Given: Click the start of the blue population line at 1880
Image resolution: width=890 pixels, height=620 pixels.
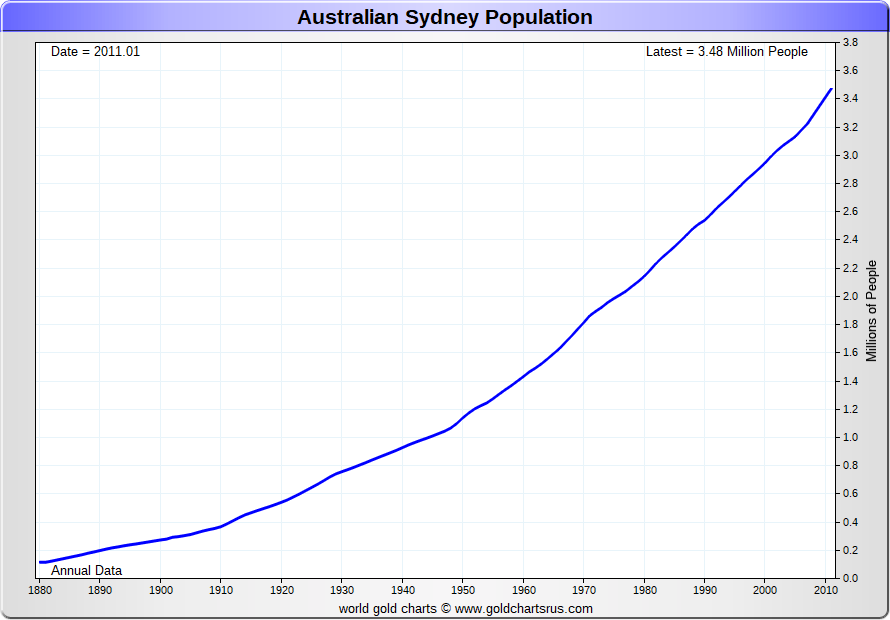Looking at the screenshot, I should coord(40,562).
